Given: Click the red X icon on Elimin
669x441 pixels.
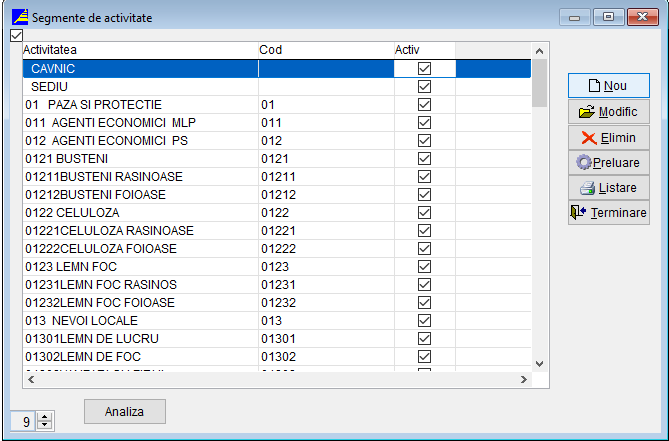Looking at the screenshot, I should pyautogui.click(x=589, y=138).
